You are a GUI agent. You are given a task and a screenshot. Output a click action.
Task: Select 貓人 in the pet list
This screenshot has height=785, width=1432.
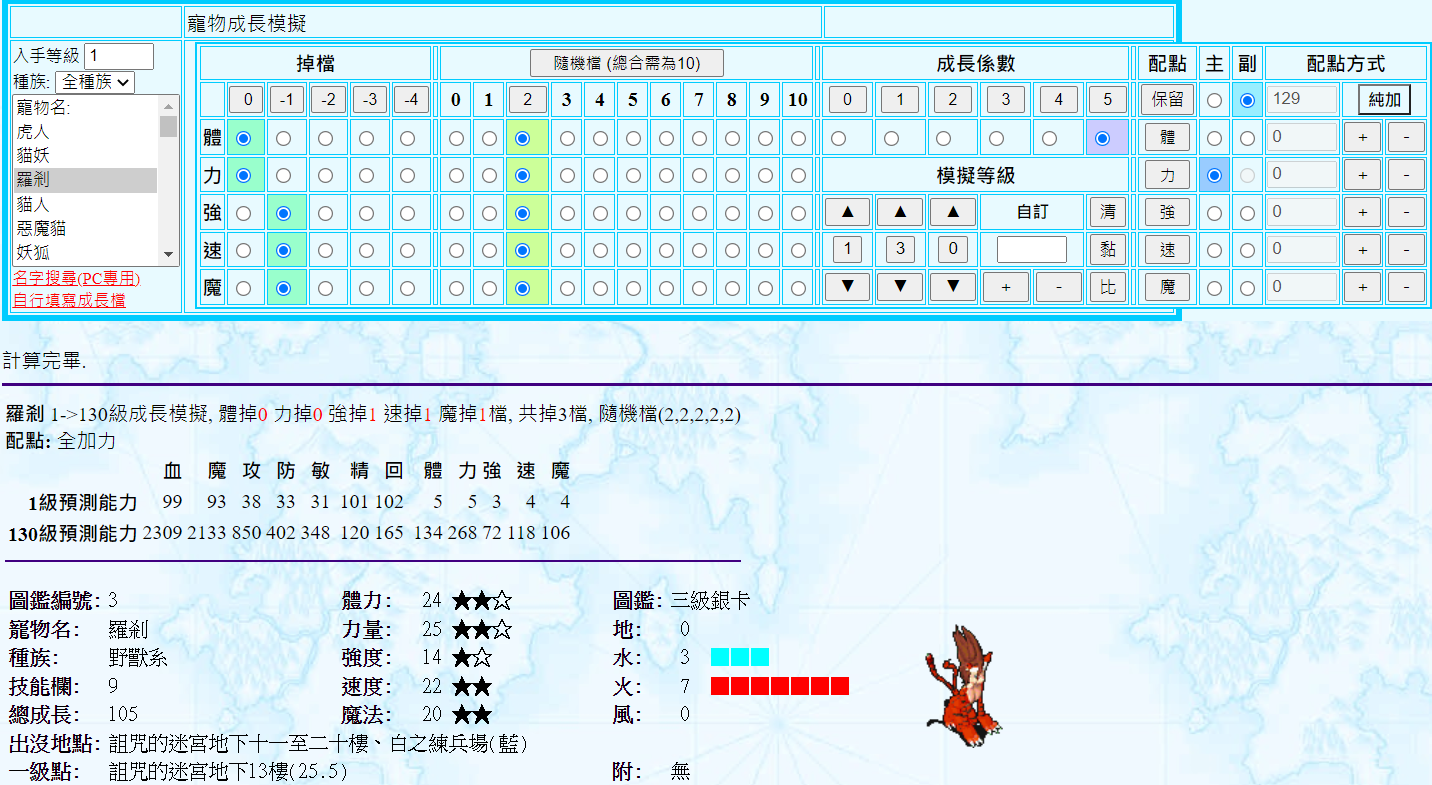pos(86,204)
